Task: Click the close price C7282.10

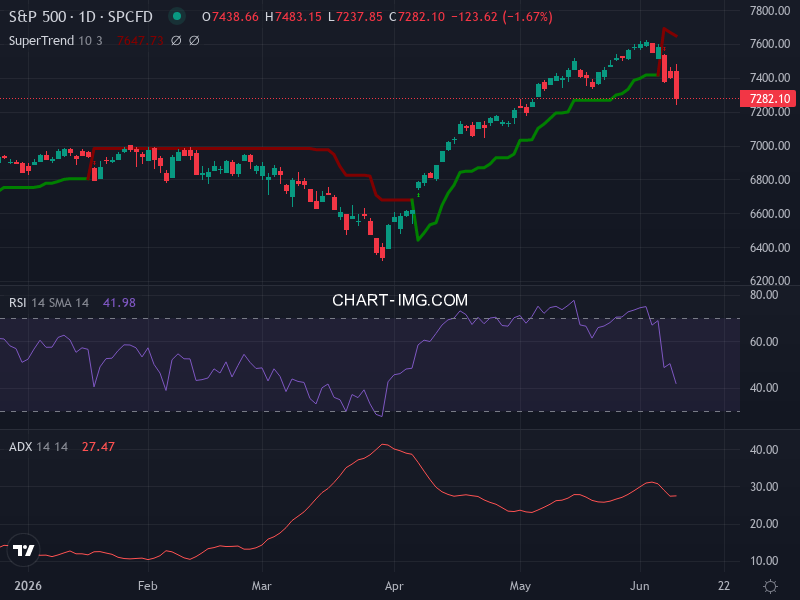Action: coord(417,17)
